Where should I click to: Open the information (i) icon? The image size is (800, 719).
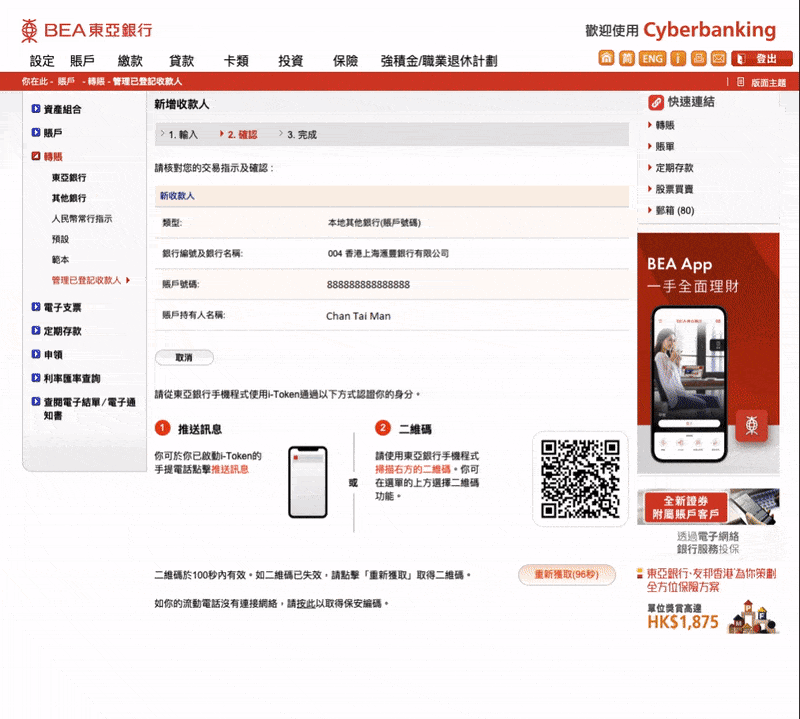coord(678,58)
